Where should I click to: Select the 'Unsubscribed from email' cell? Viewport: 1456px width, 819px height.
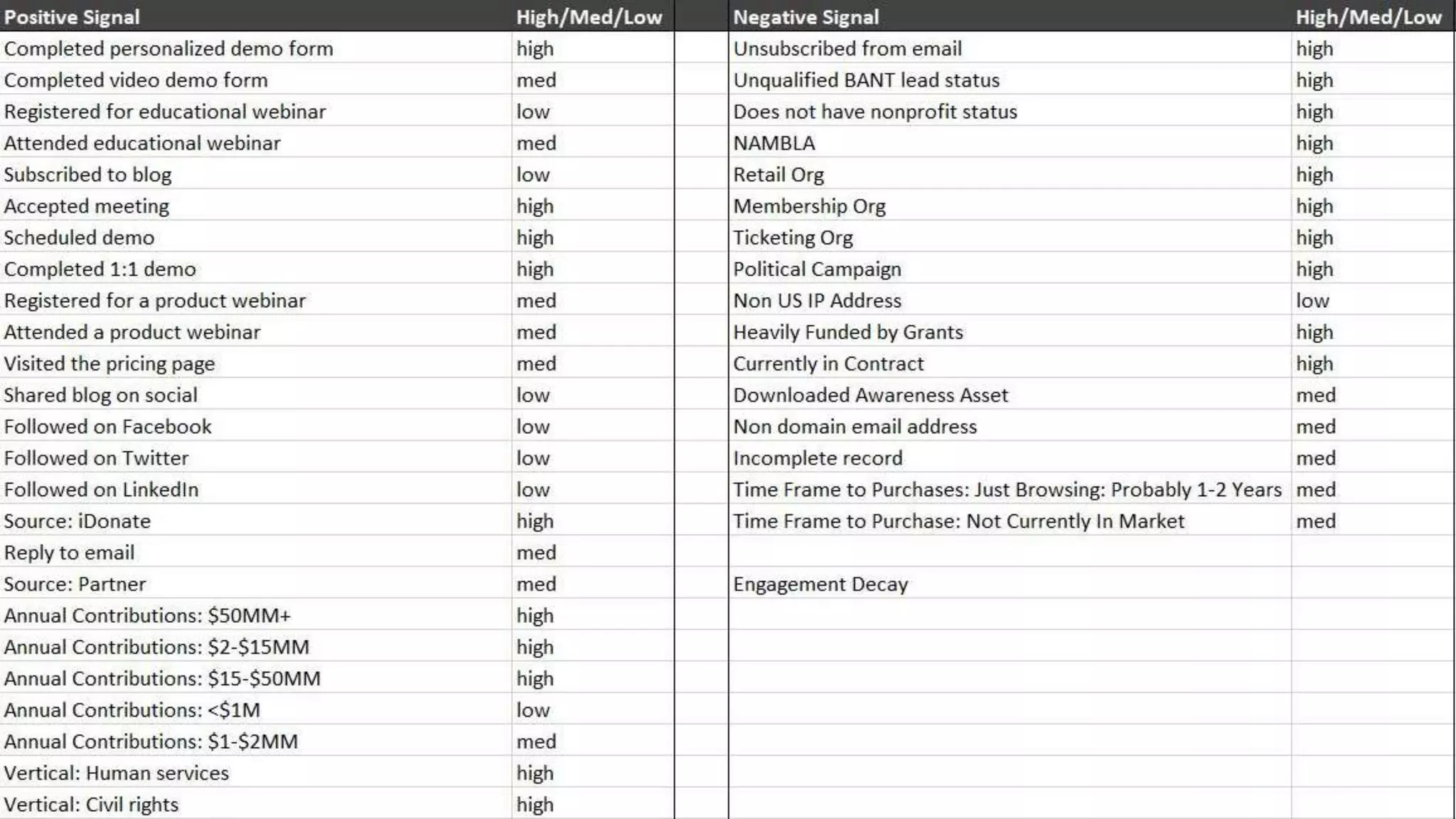847,48
